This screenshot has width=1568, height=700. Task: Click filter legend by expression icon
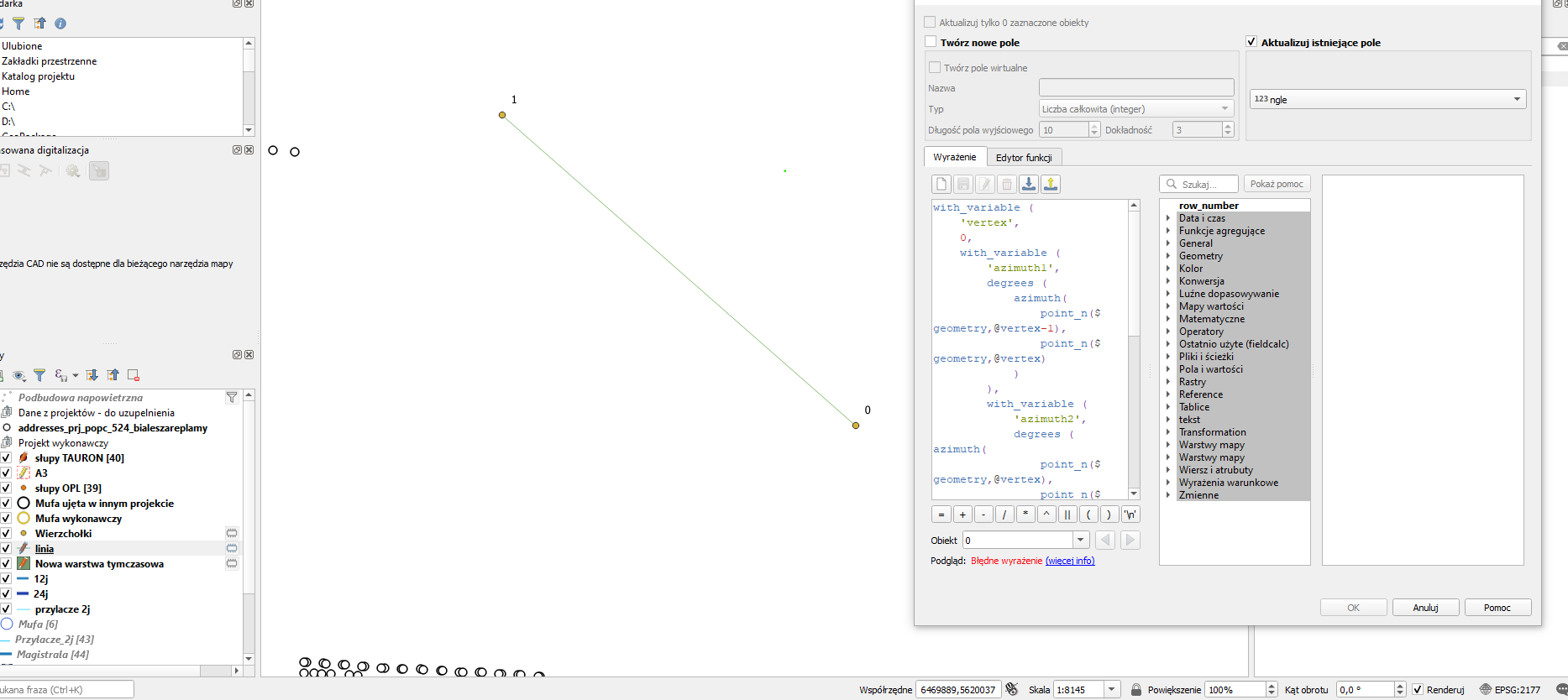pyautogui.click(x=60, y=375)
